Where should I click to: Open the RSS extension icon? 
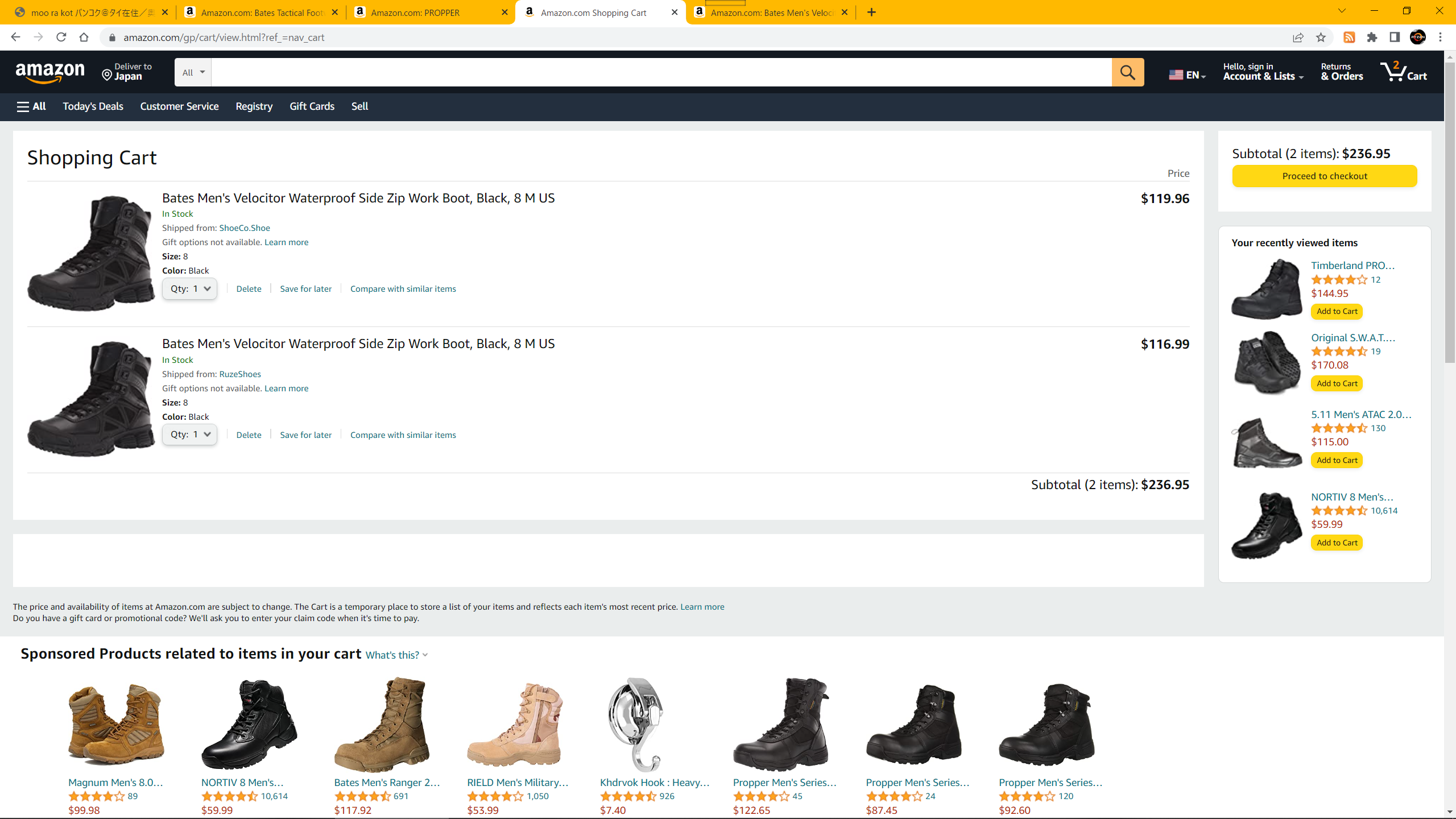tap(1349, 37)
